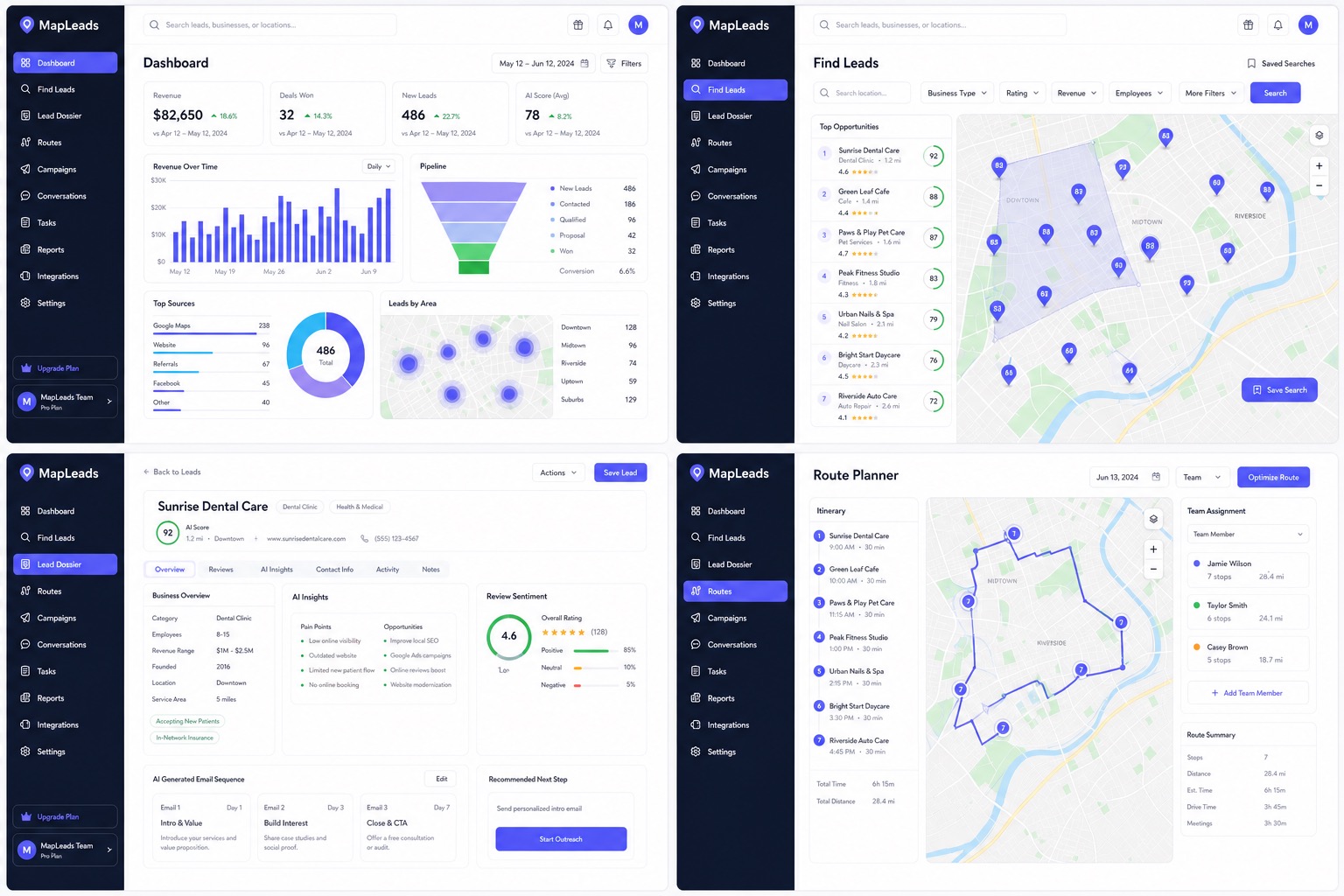
Task: Click the user avatar M in Dashboard header
Action: tap(639, 25)
